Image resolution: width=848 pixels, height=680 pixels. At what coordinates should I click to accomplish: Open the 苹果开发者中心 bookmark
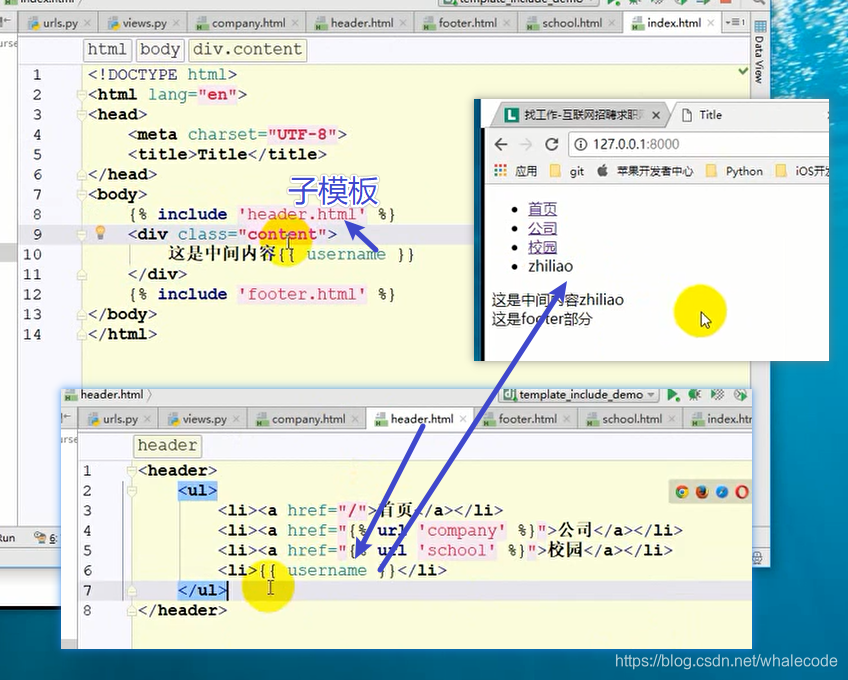(x=645, y=171)
